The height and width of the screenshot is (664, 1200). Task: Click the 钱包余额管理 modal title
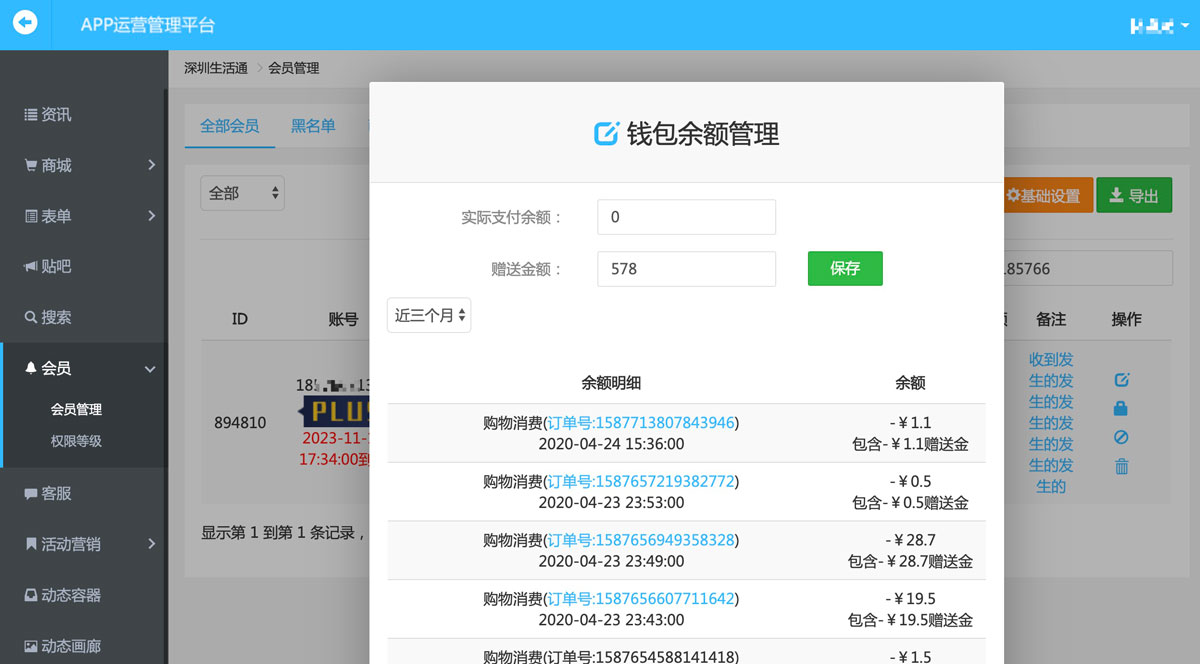(x=702, y=133)
